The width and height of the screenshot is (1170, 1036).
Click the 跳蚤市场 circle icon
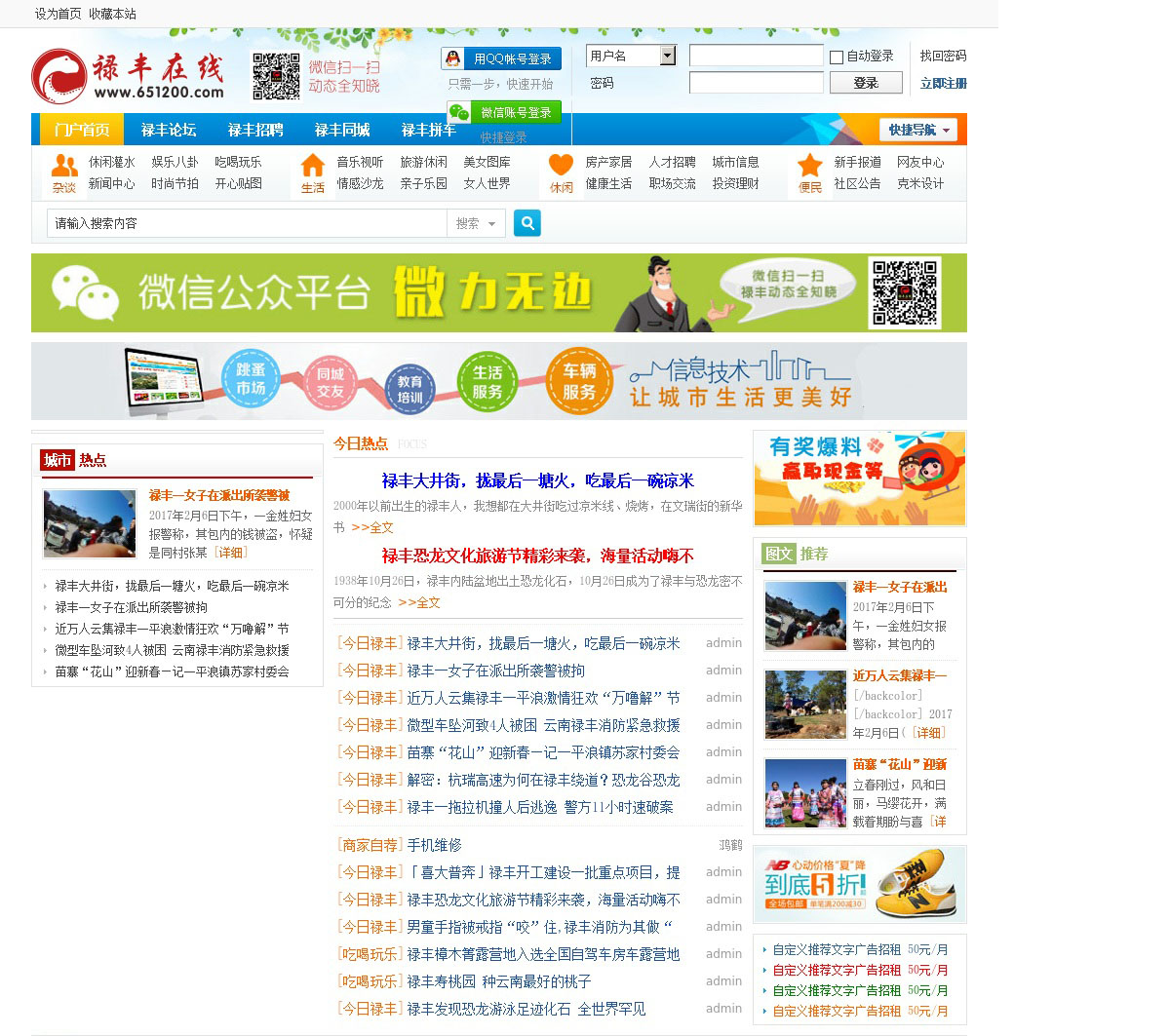pyautogui.click(x=251, y=379)
